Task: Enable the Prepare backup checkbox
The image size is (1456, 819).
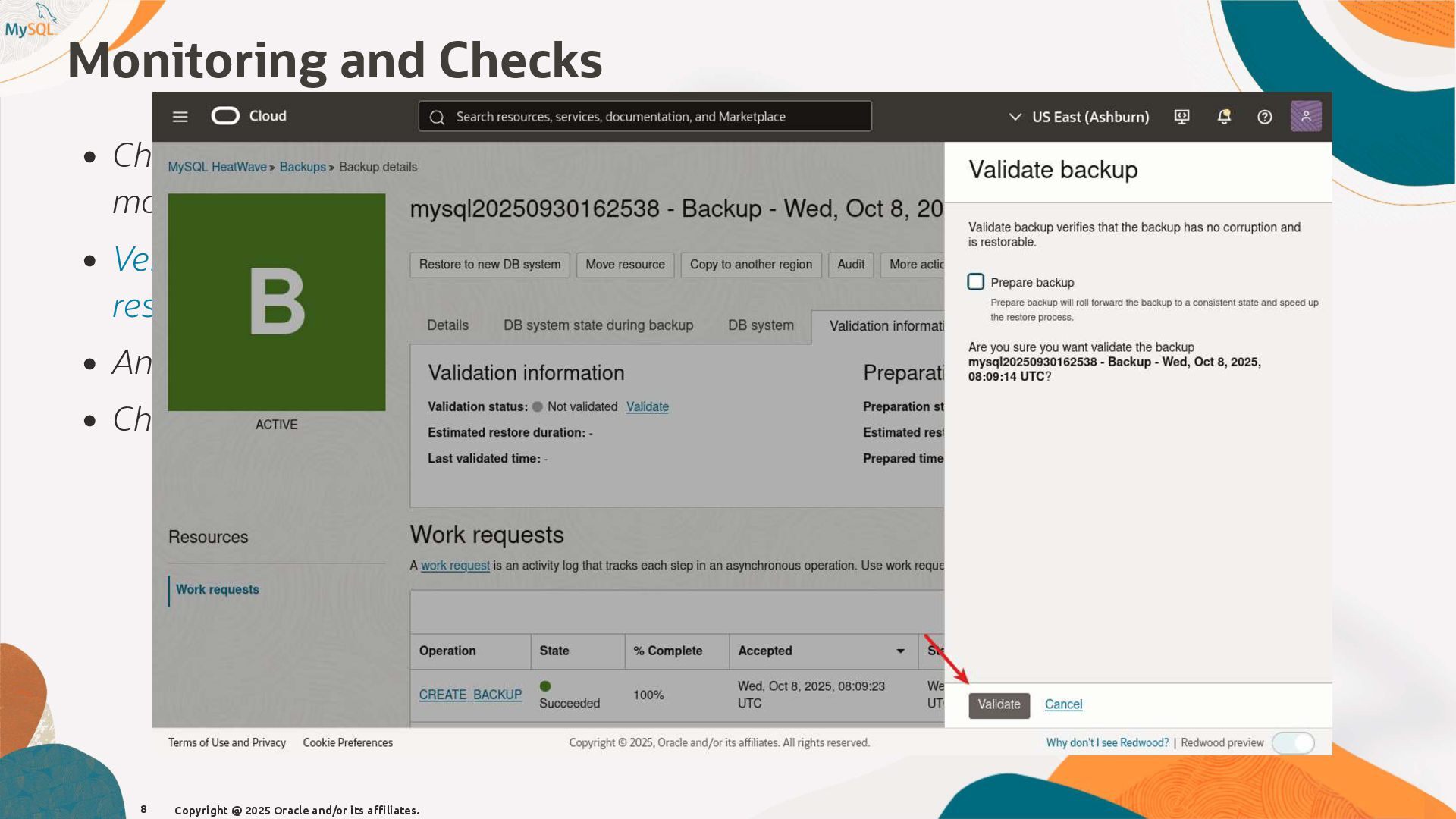Action: click(x=976, y=282)
